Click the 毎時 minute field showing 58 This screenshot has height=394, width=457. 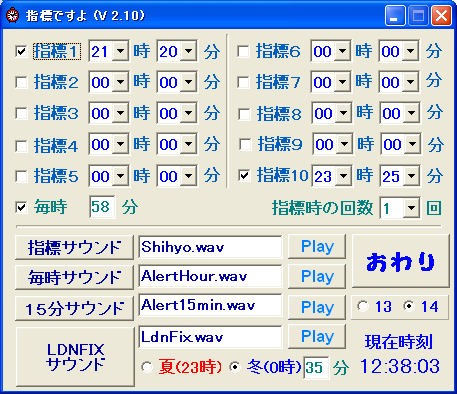click(x=102, y=207)
